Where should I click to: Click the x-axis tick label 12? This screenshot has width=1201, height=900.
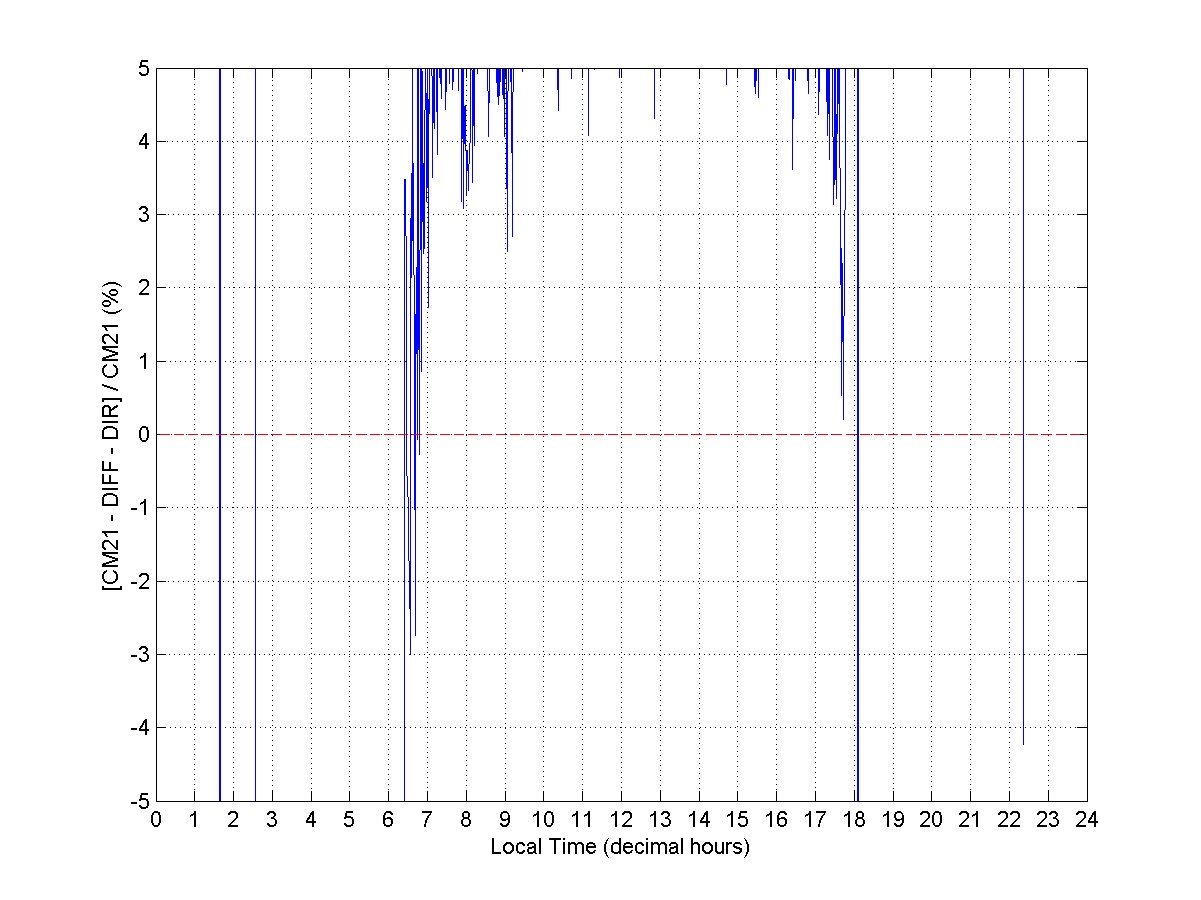coord(621,819)
